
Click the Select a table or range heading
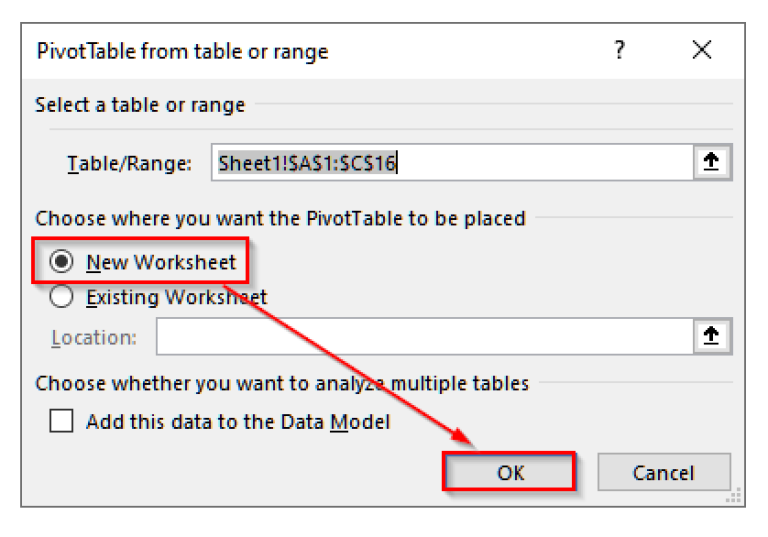pyautogui.click(x=140, y=105)
